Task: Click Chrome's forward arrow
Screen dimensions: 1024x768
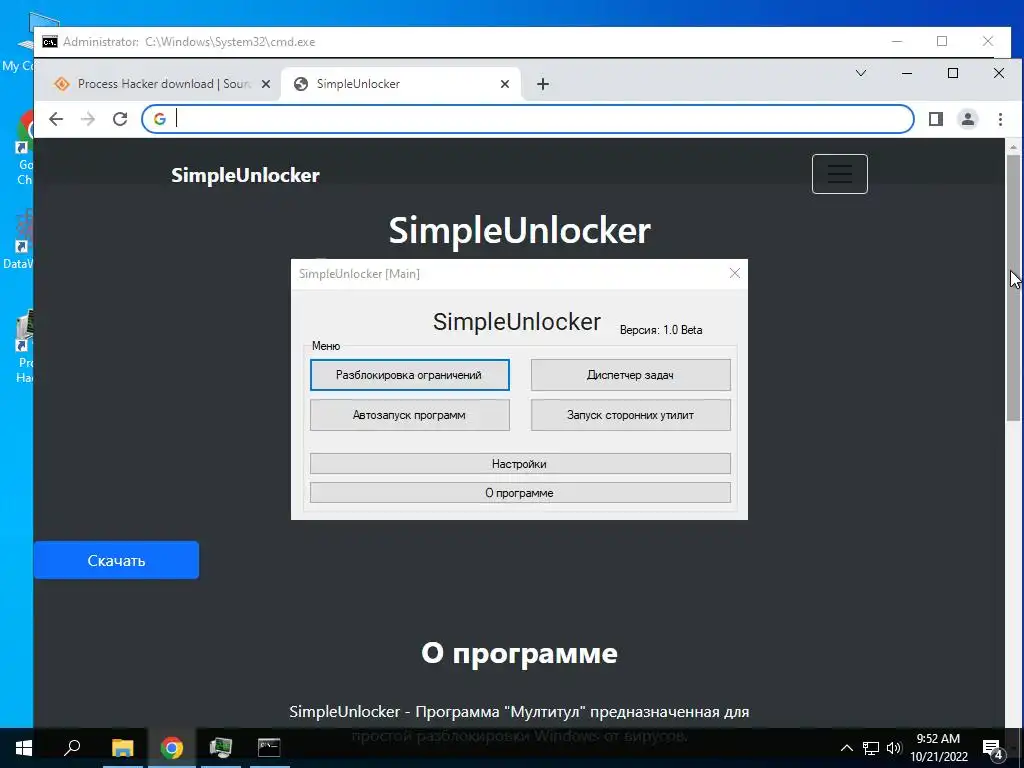Action: [x=88, y=119]
